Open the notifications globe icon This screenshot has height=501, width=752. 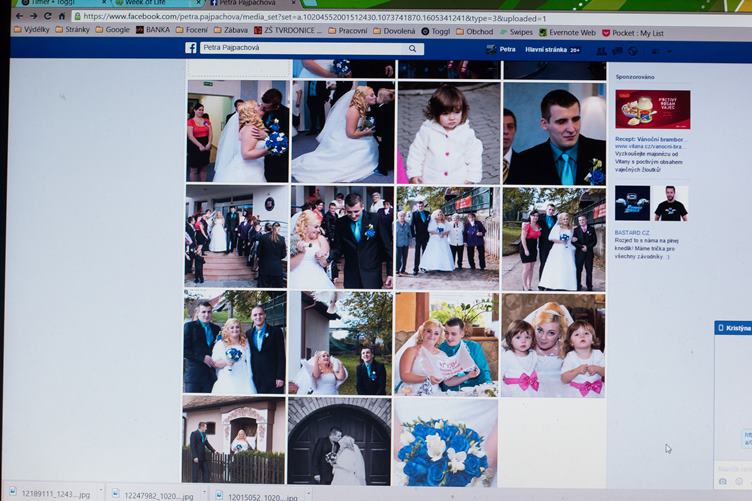coord(633,51)
